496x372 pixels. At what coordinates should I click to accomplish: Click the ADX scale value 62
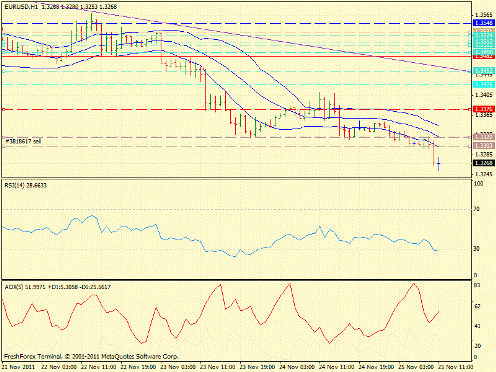pyautogui.click(x=477, y=306)
